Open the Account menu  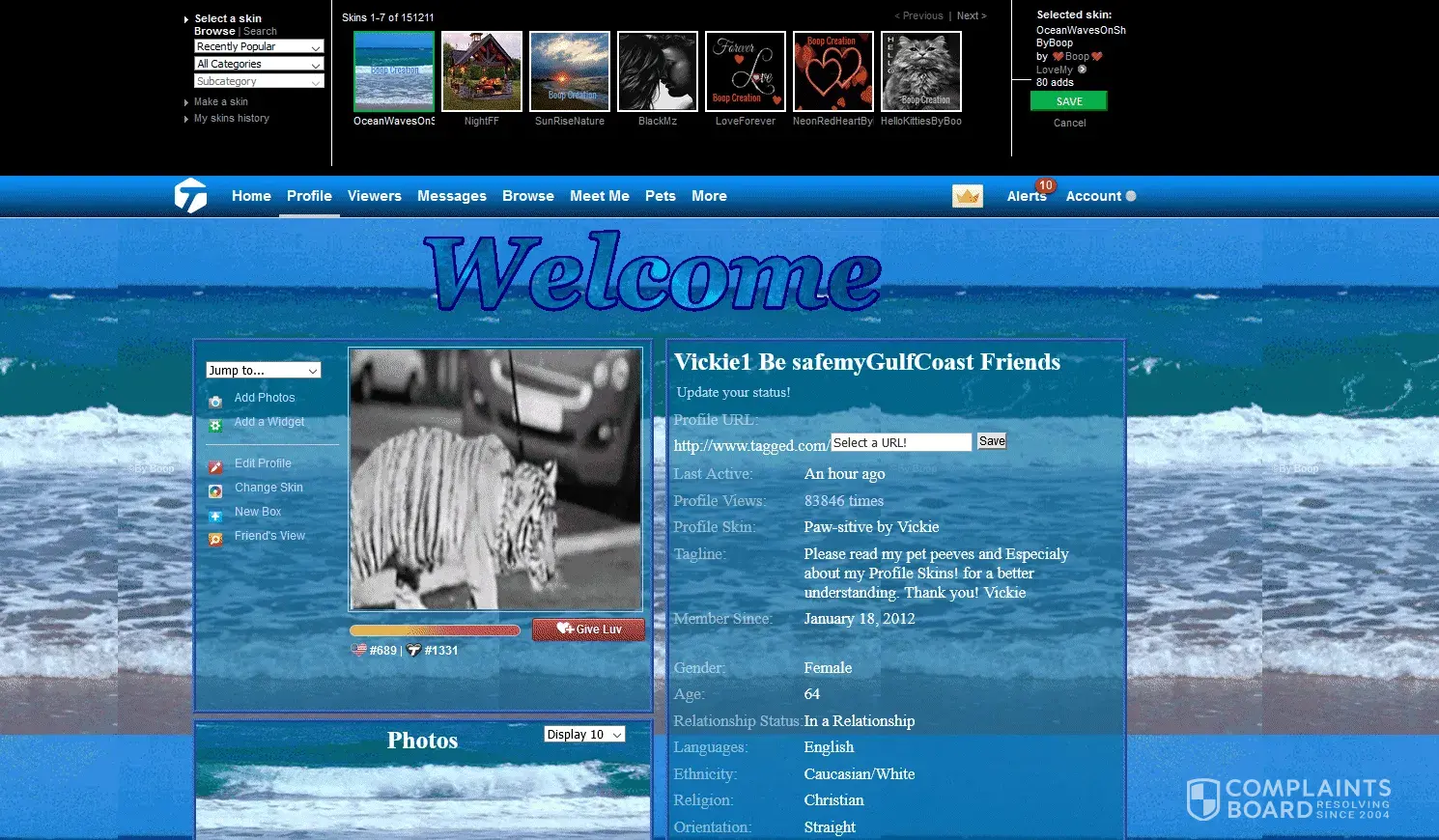[1093, 196]
